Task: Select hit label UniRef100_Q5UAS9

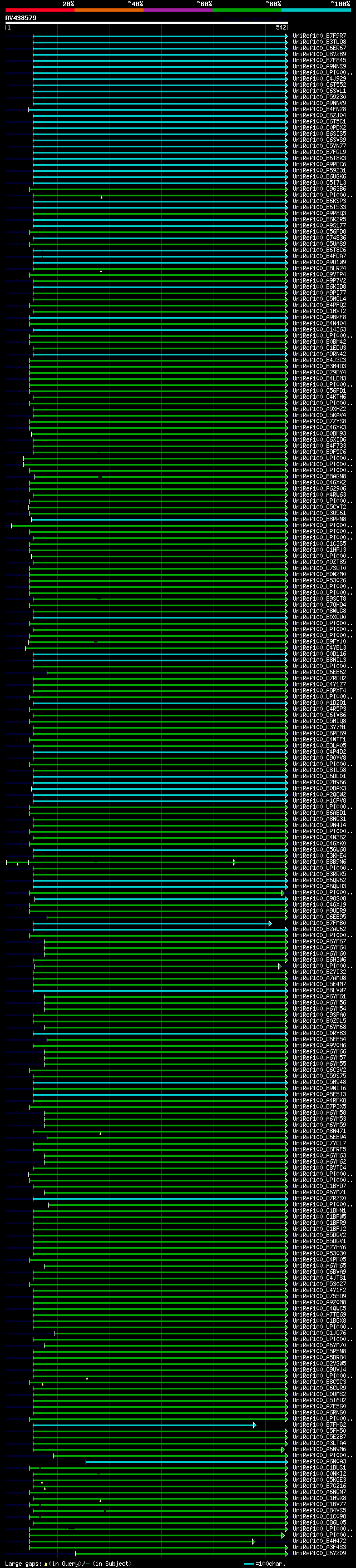Action: coord(319,244)
